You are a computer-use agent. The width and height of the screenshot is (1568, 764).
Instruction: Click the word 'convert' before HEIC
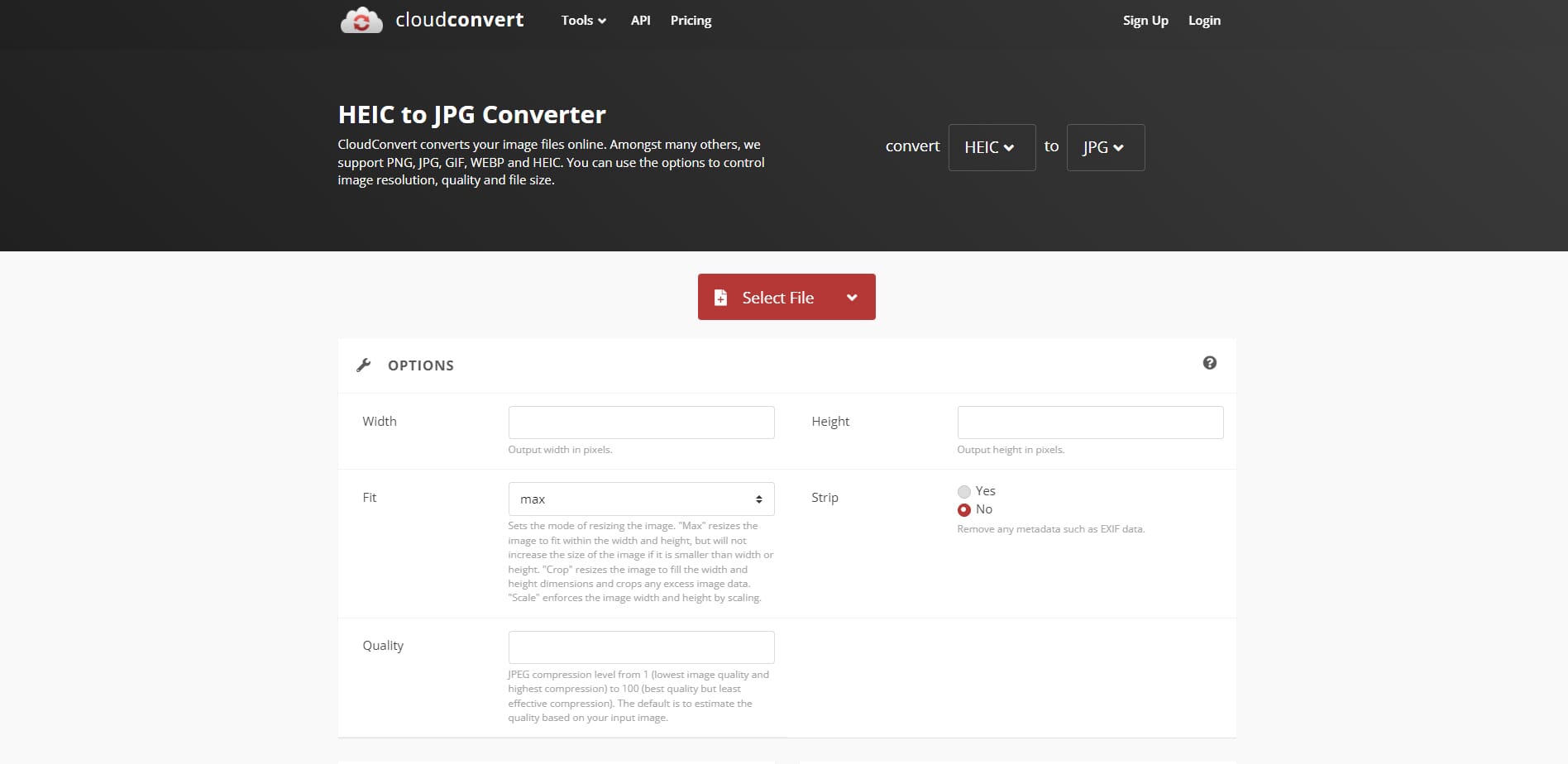click(x=912, y=146)
